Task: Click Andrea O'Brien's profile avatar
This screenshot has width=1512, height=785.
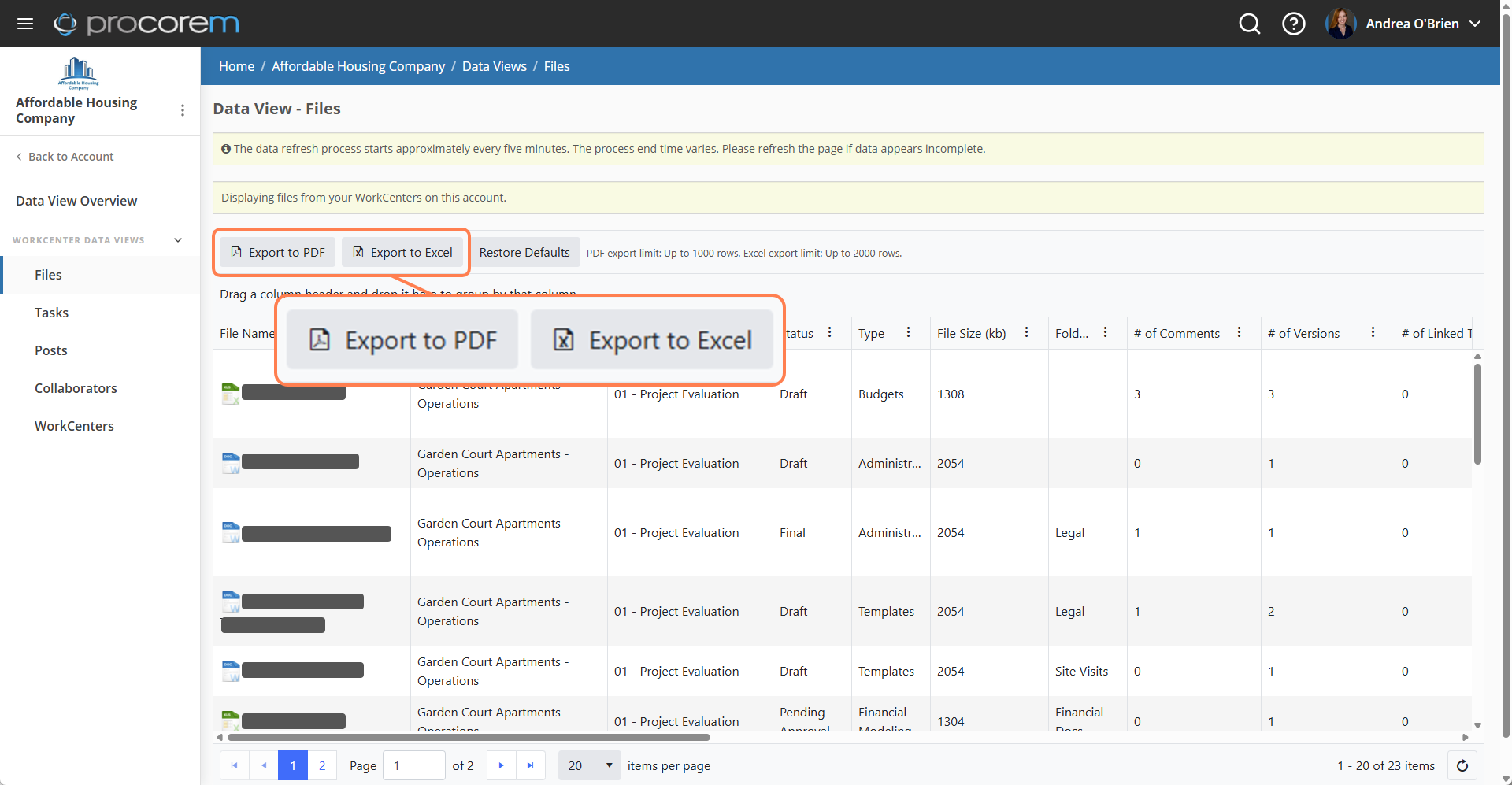Action: (1340, 24)
